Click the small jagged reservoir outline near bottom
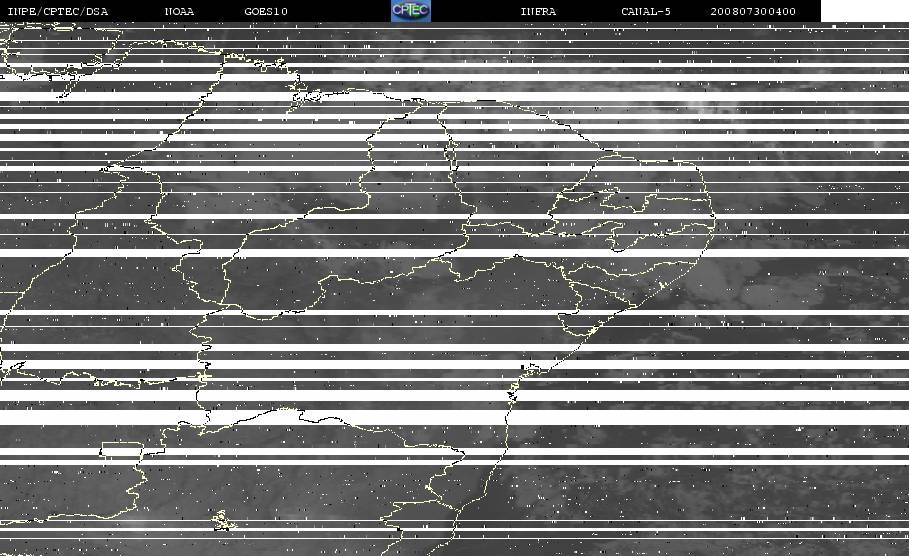Screen dimensions: 909x556 click(222, 520)
